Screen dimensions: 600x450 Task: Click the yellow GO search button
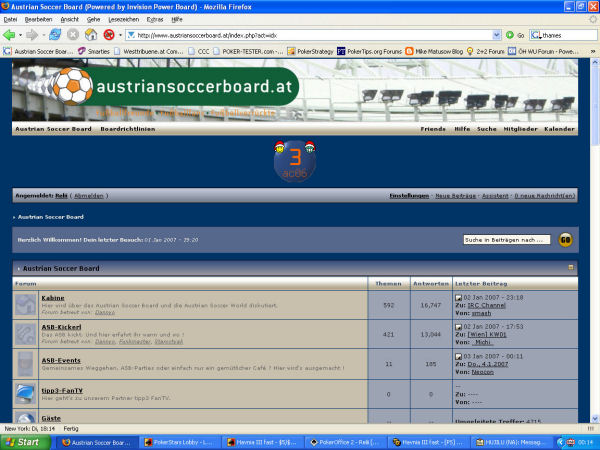click(565, 240)
